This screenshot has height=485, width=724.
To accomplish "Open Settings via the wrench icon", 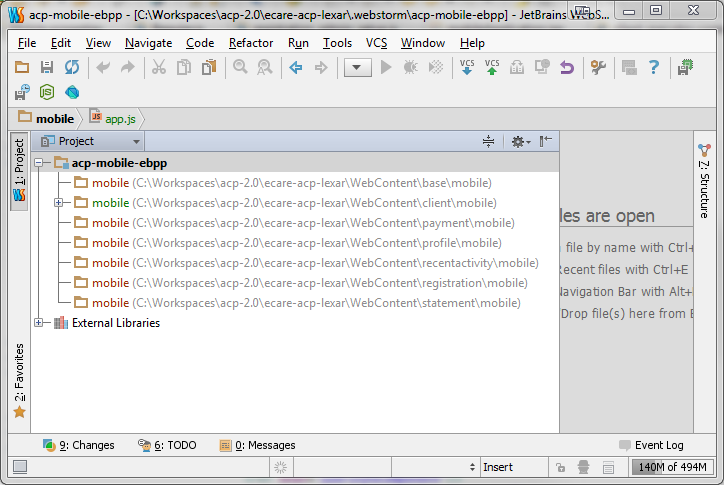I will coord(598,67).
